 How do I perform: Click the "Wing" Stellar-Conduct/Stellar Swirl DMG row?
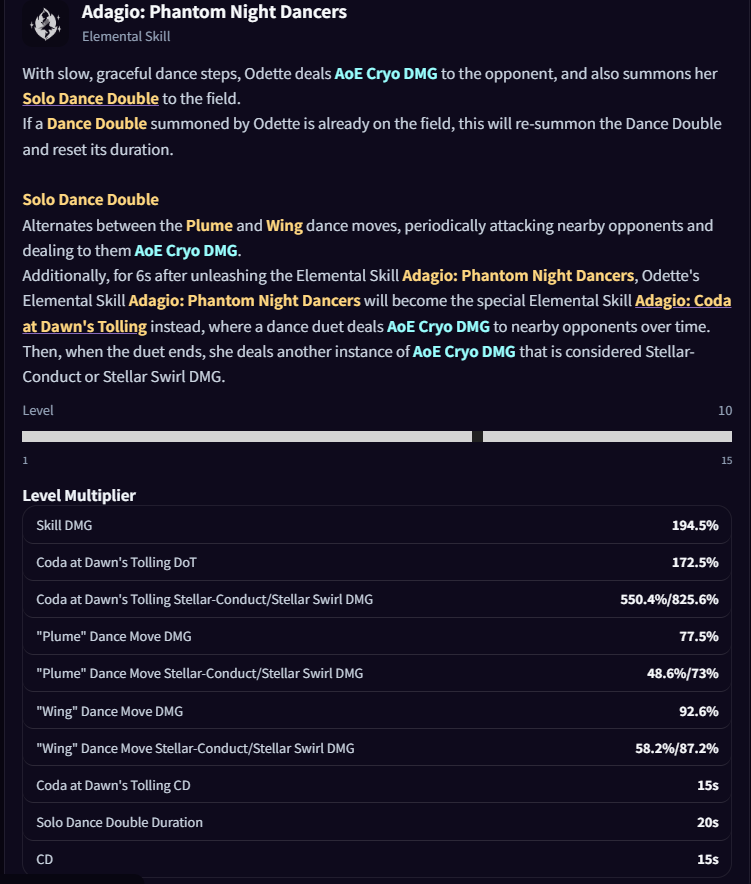coord(377,748)
